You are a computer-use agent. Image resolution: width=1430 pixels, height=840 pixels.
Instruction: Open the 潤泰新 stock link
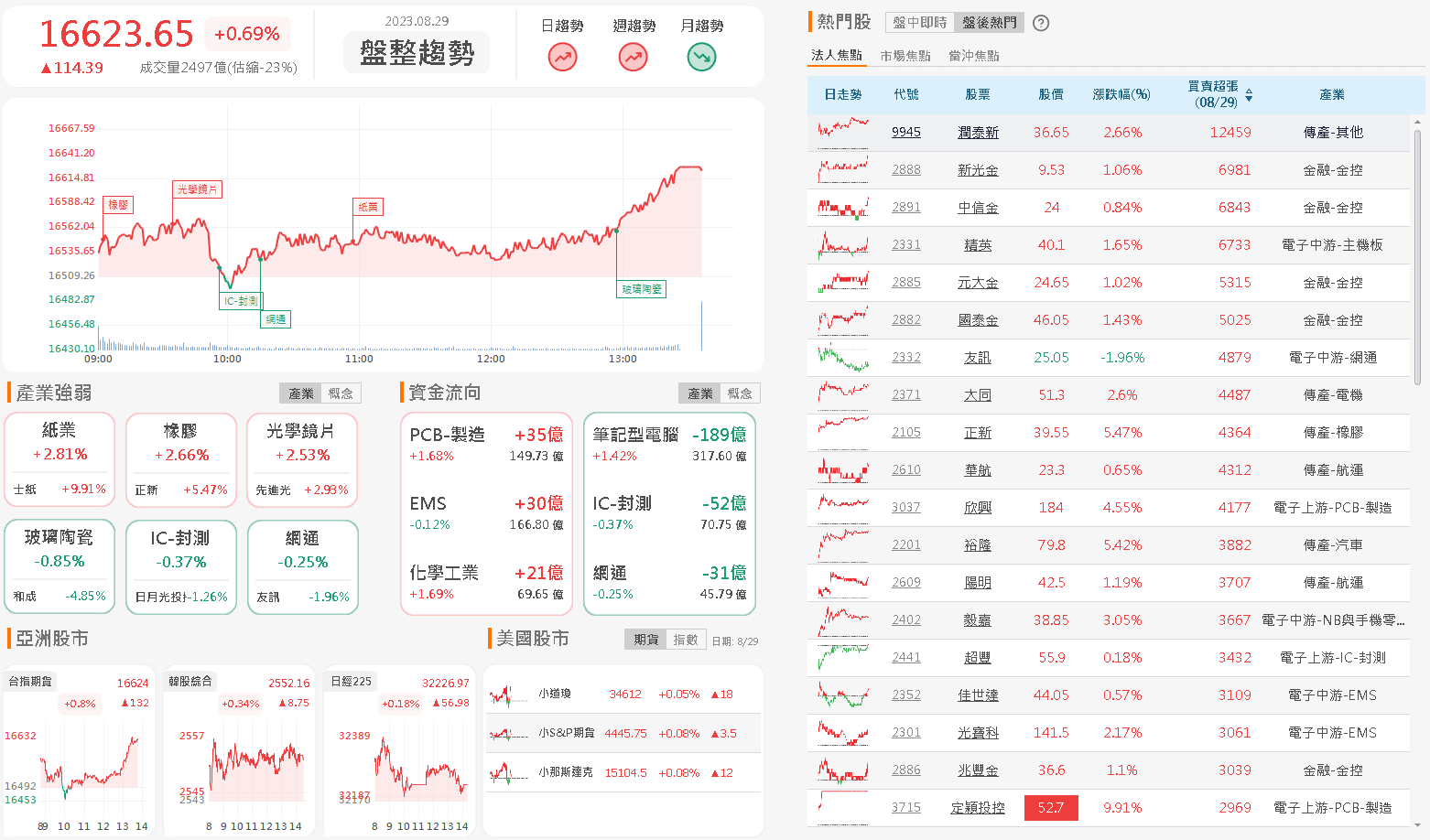978,133
